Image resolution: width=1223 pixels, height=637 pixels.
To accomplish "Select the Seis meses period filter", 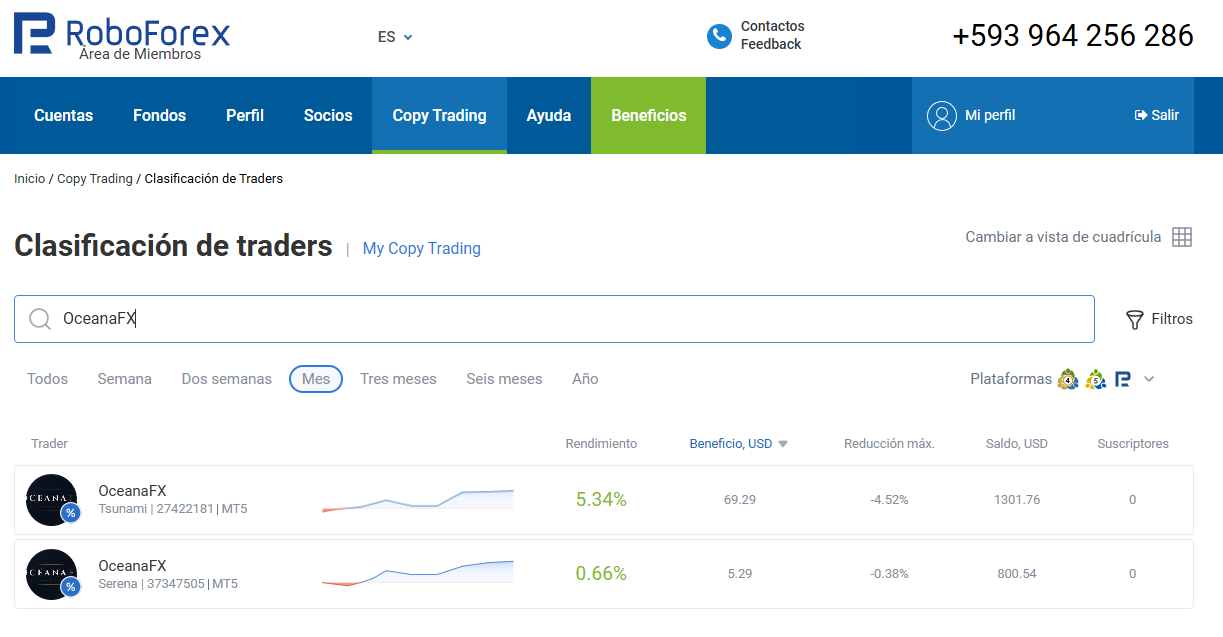I will point(504,379).
